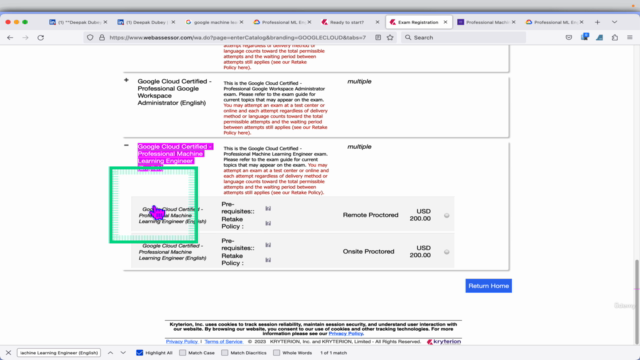Click the '1 of 1 match' status text
640x360 pixels.
[333, 353]
